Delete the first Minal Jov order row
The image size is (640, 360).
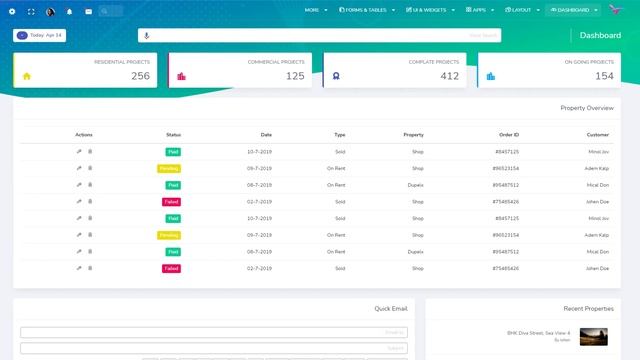point(90,151)
